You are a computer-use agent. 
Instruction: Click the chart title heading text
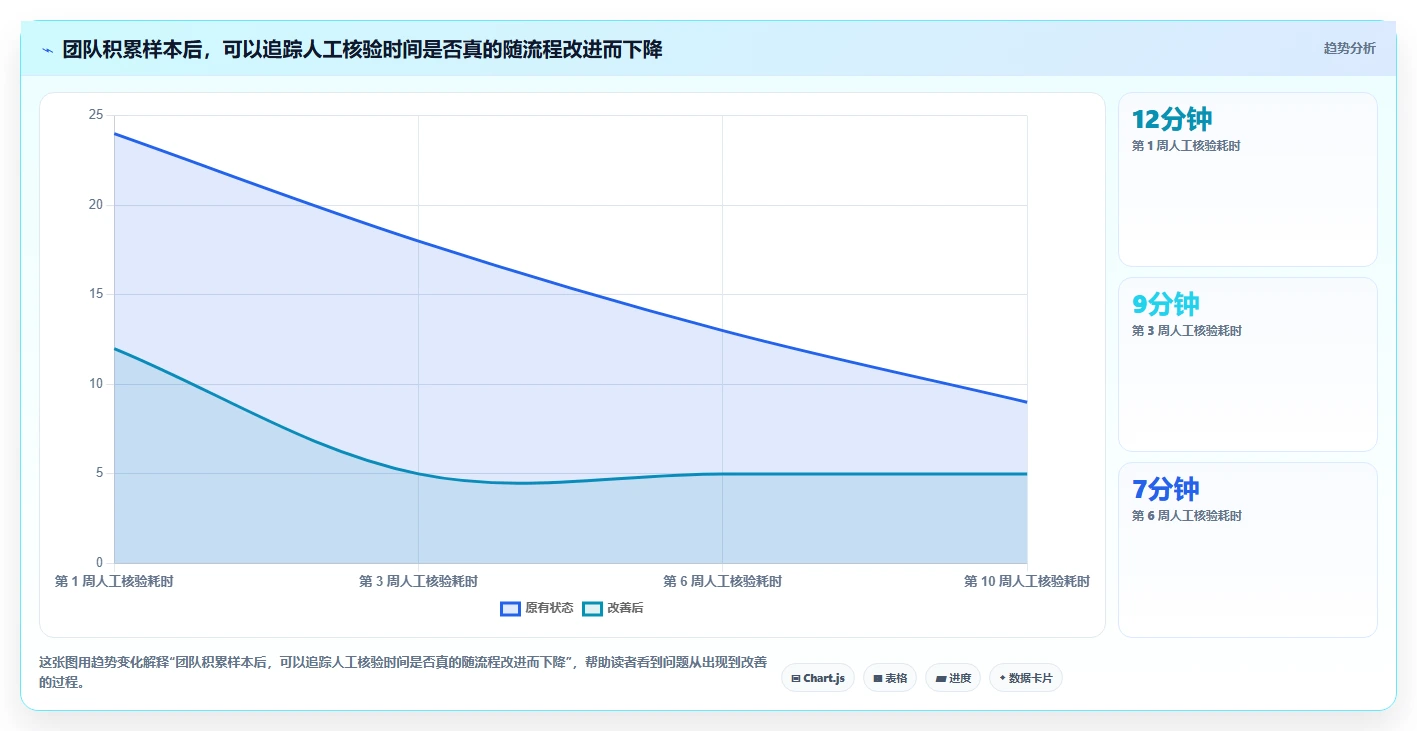(362, 50)
